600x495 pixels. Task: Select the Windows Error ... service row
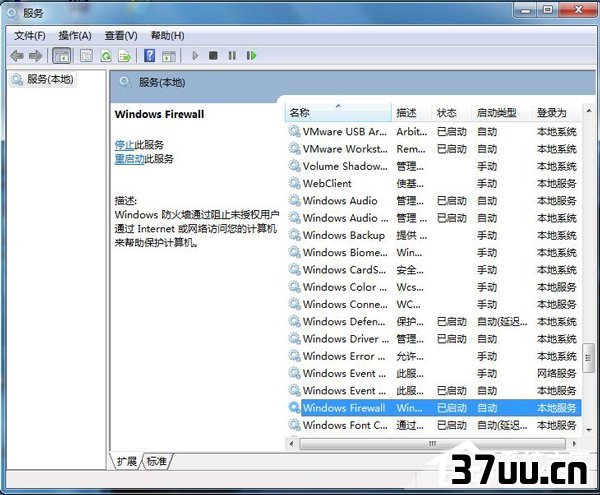click(x=433, y=356)
